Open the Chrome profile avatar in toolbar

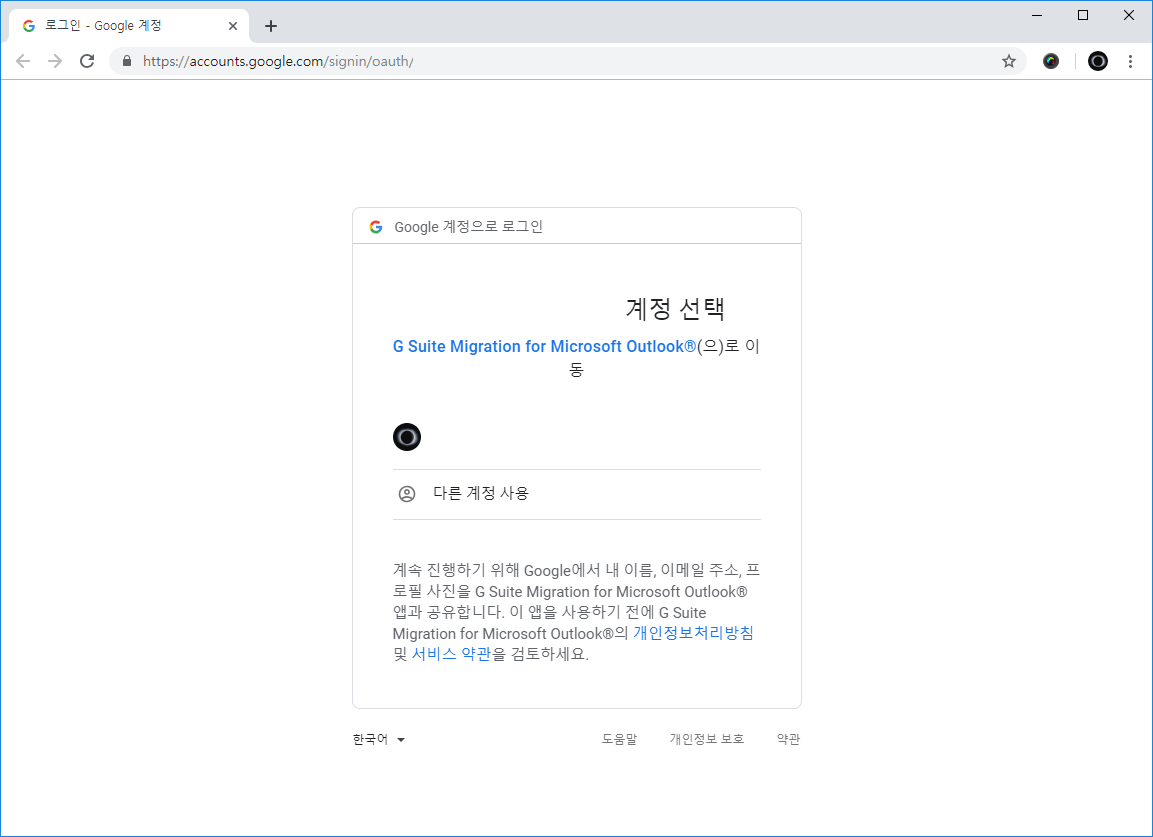1098,61
